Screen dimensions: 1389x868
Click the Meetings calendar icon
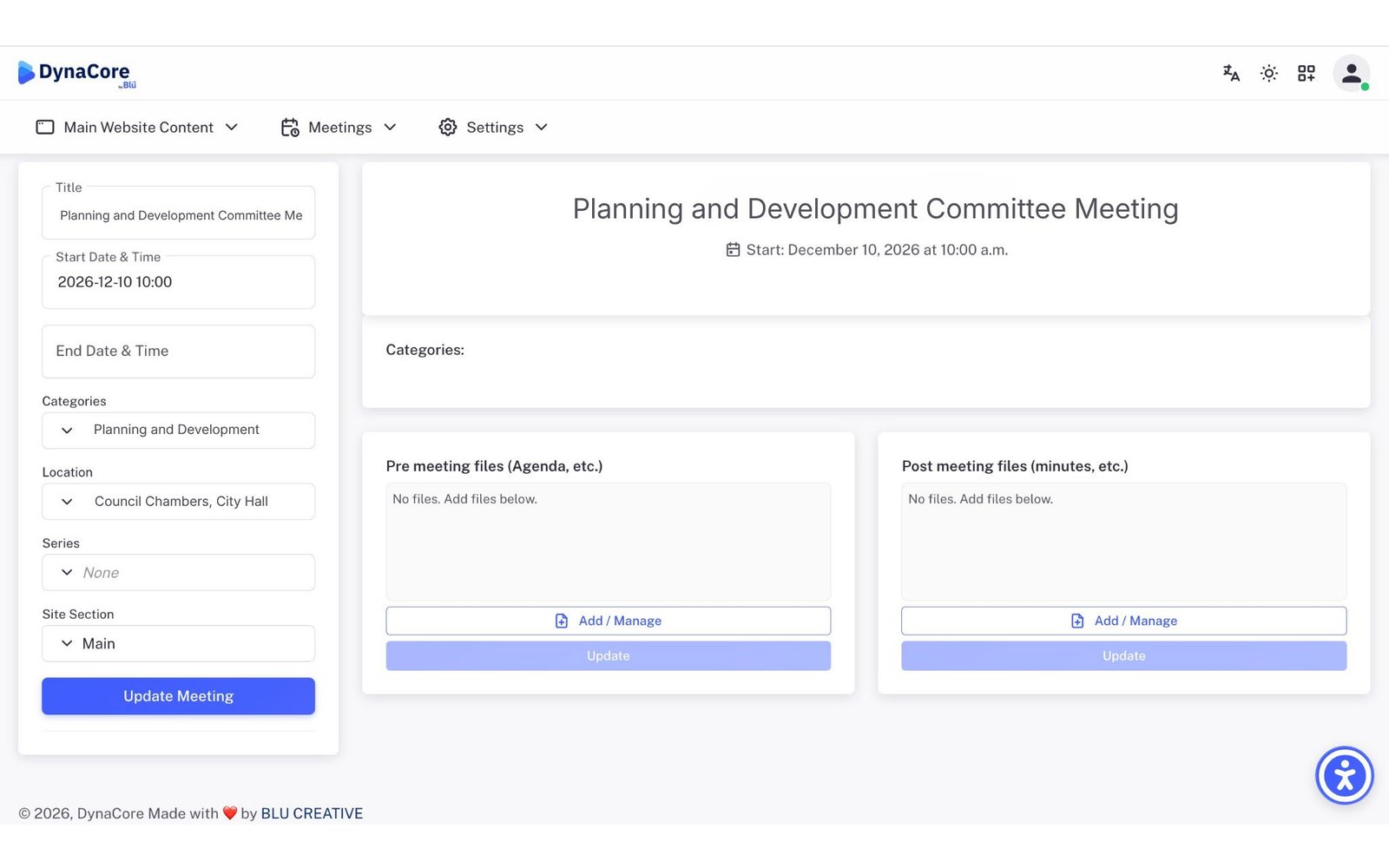coord(290,128)
